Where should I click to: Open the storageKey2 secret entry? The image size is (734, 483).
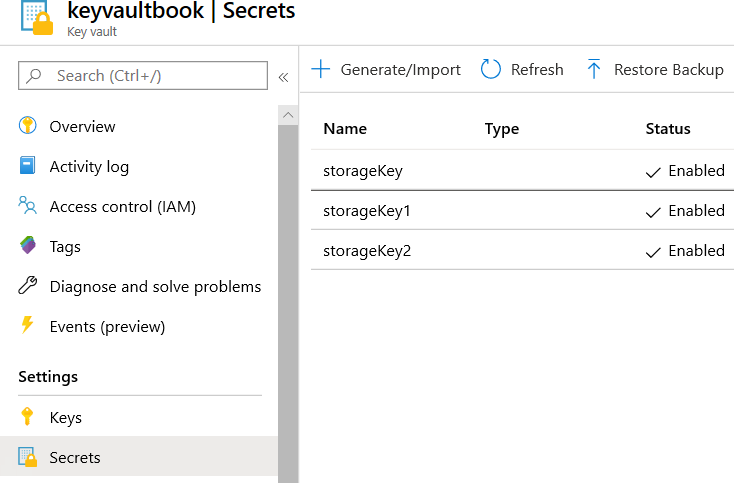point(367,250)
